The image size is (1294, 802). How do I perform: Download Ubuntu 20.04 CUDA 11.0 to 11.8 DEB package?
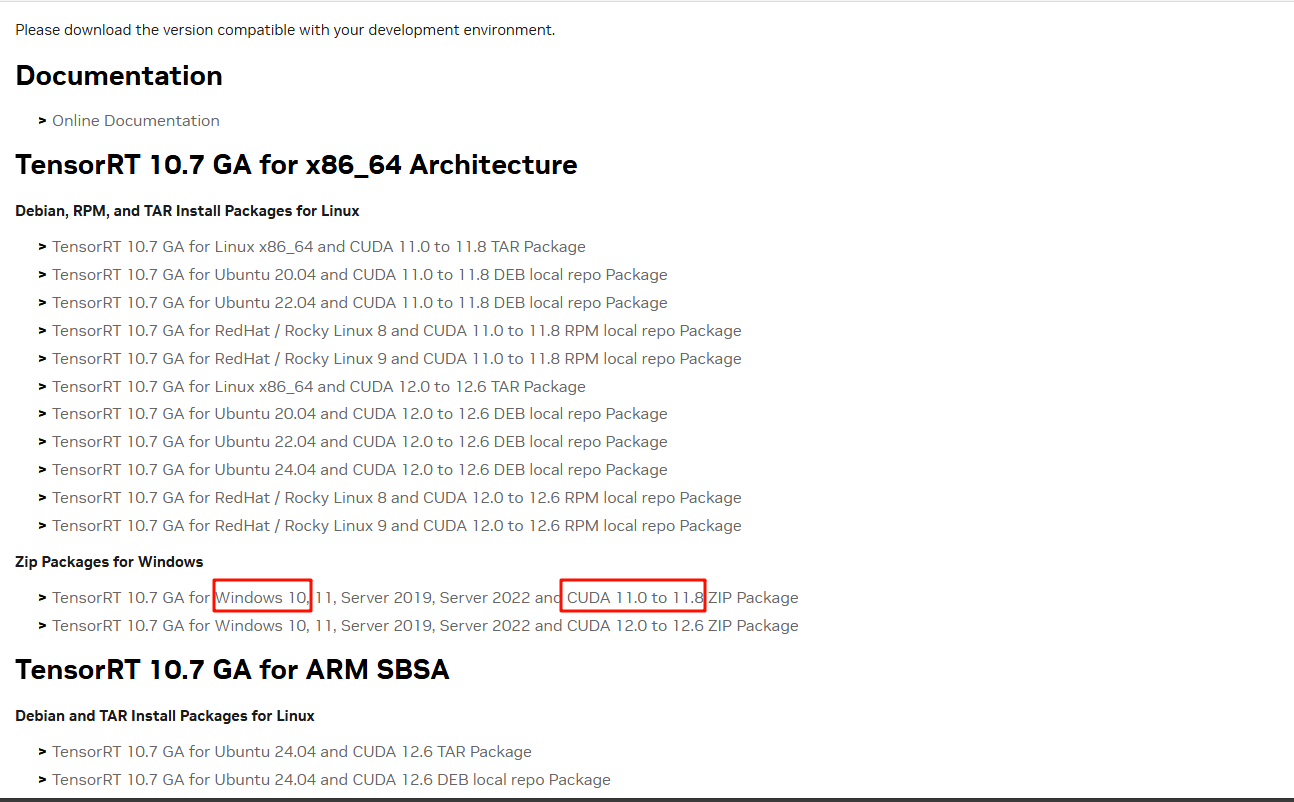[360, 275]
